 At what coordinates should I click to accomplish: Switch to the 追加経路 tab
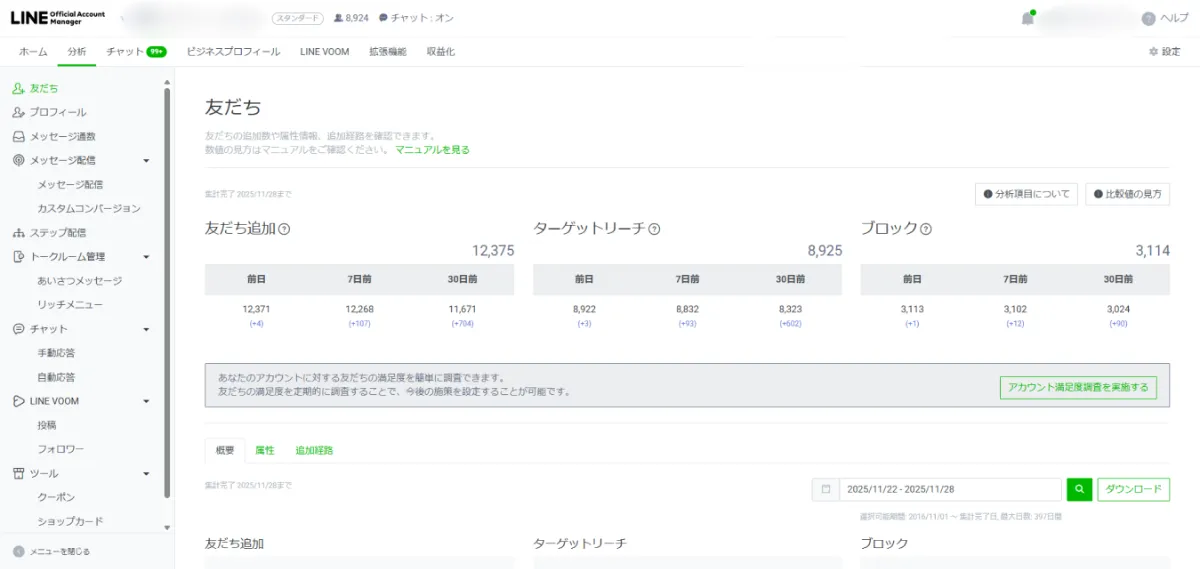(314, 450)
